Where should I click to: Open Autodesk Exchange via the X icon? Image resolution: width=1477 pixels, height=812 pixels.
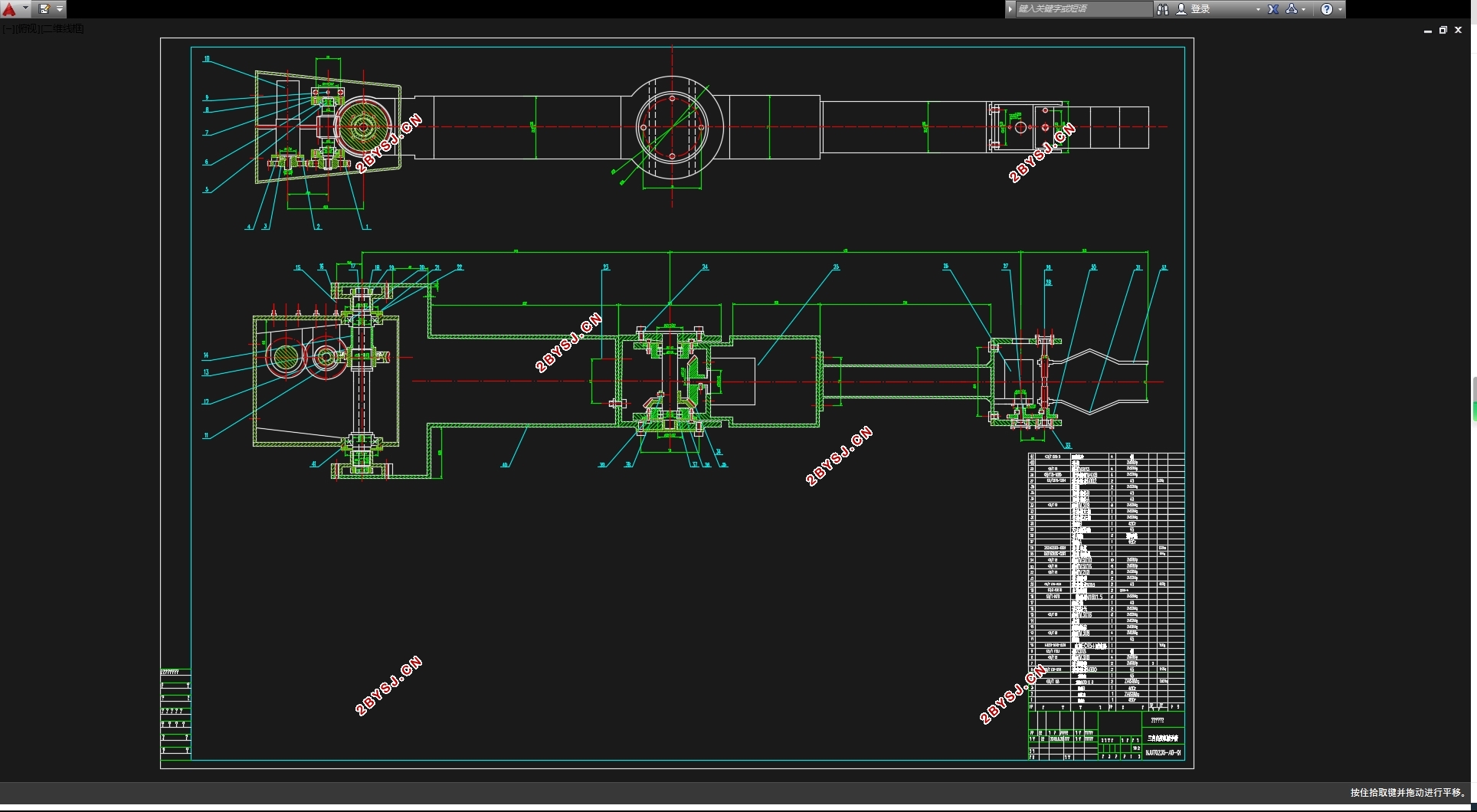(1273, 9)
